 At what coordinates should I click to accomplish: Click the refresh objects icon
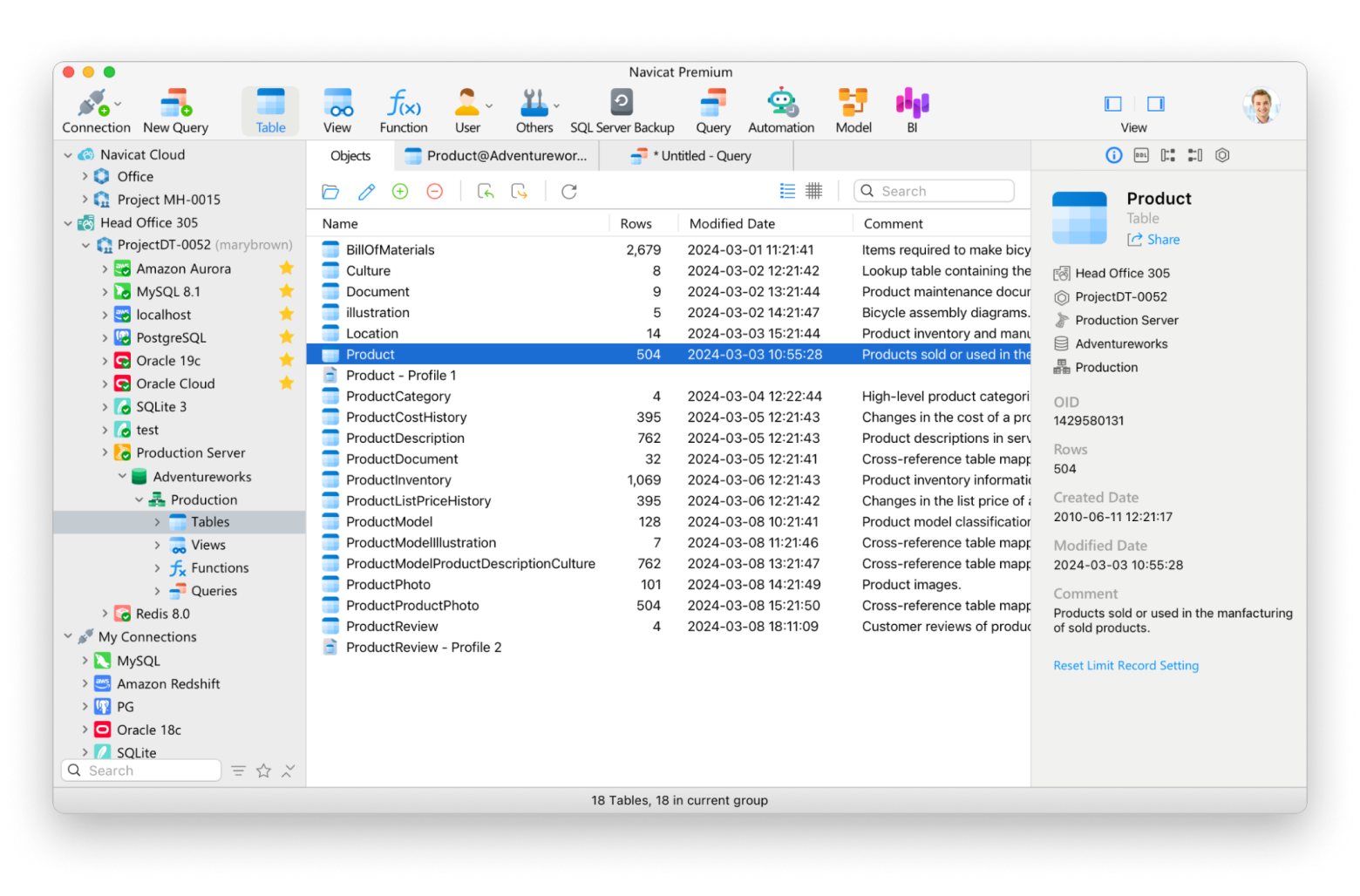pyautogui.click(x=569, y=192)
